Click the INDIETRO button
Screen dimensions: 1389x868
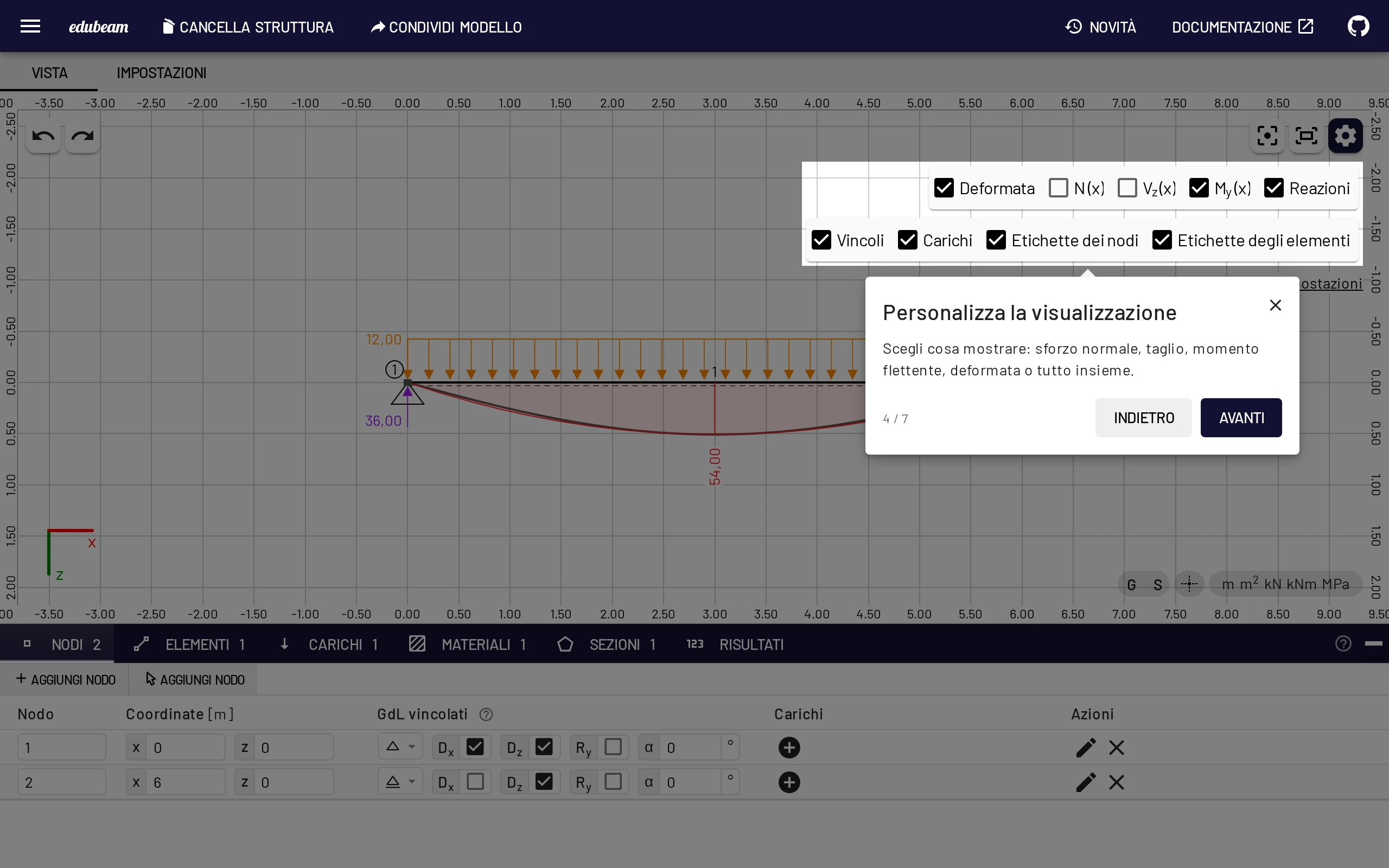click(x=1143, y=417)
